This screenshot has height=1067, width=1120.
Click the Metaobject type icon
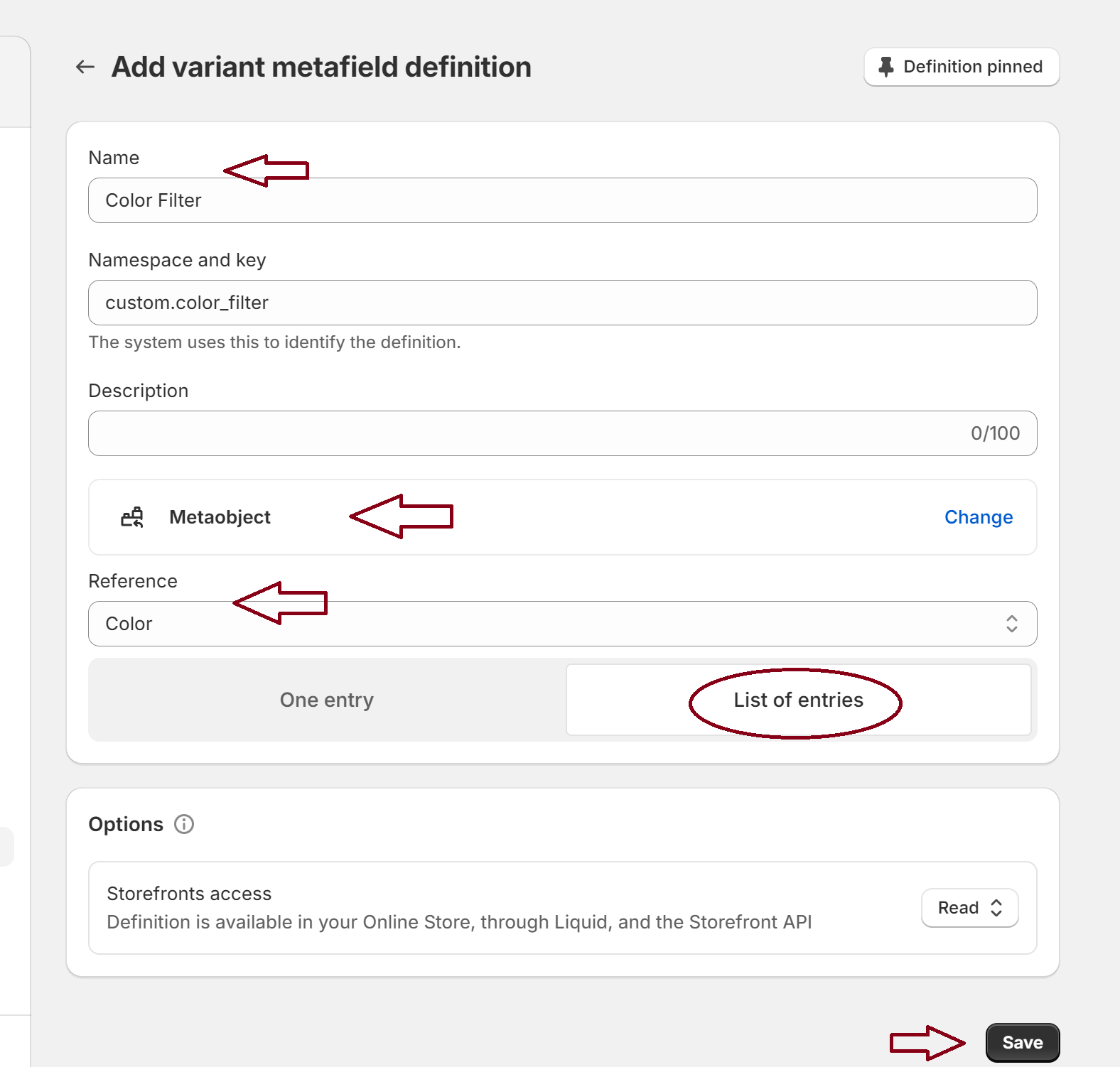132,517
